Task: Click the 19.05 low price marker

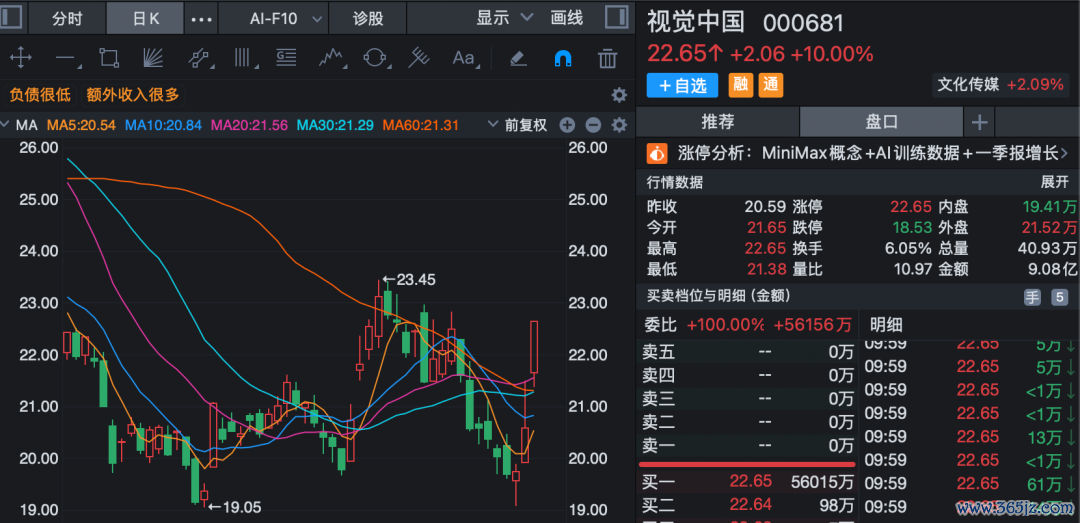Action: pos(235,507)
